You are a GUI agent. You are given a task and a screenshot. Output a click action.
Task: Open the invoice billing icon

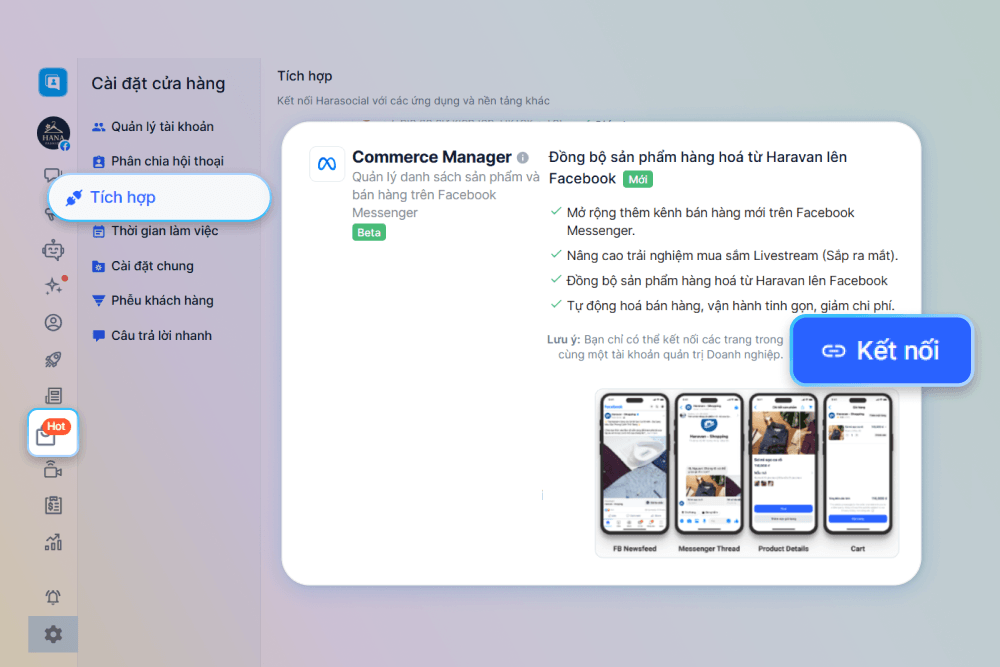[x=53, y=506]
